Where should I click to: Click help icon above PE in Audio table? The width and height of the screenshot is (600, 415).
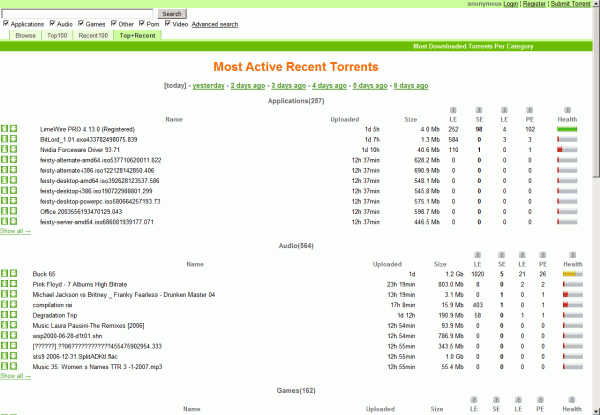[x=543, y=255]
